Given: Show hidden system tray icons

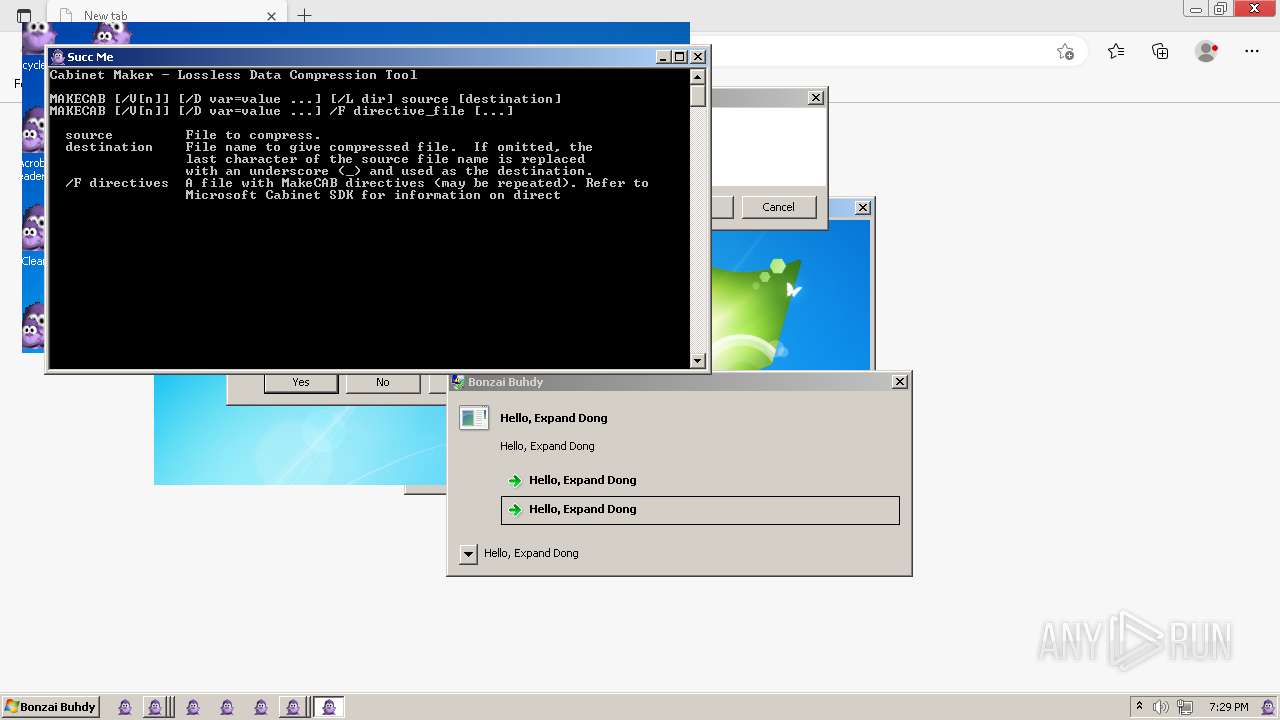Looking at the screenshot, I should [1139, 707].
